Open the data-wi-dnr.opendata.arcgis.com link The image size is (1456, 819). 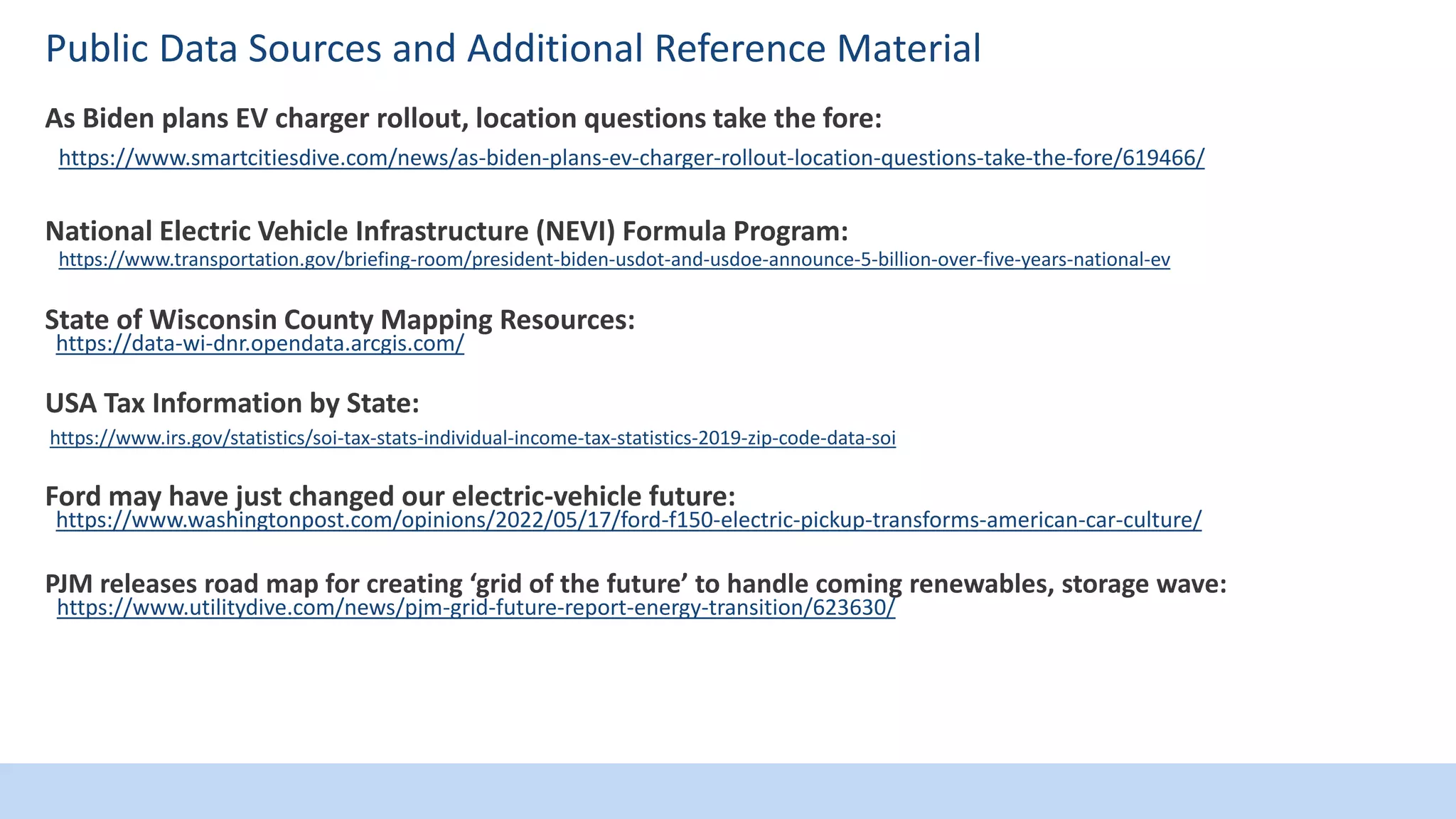pyautogui.click(x=260, y=344)
